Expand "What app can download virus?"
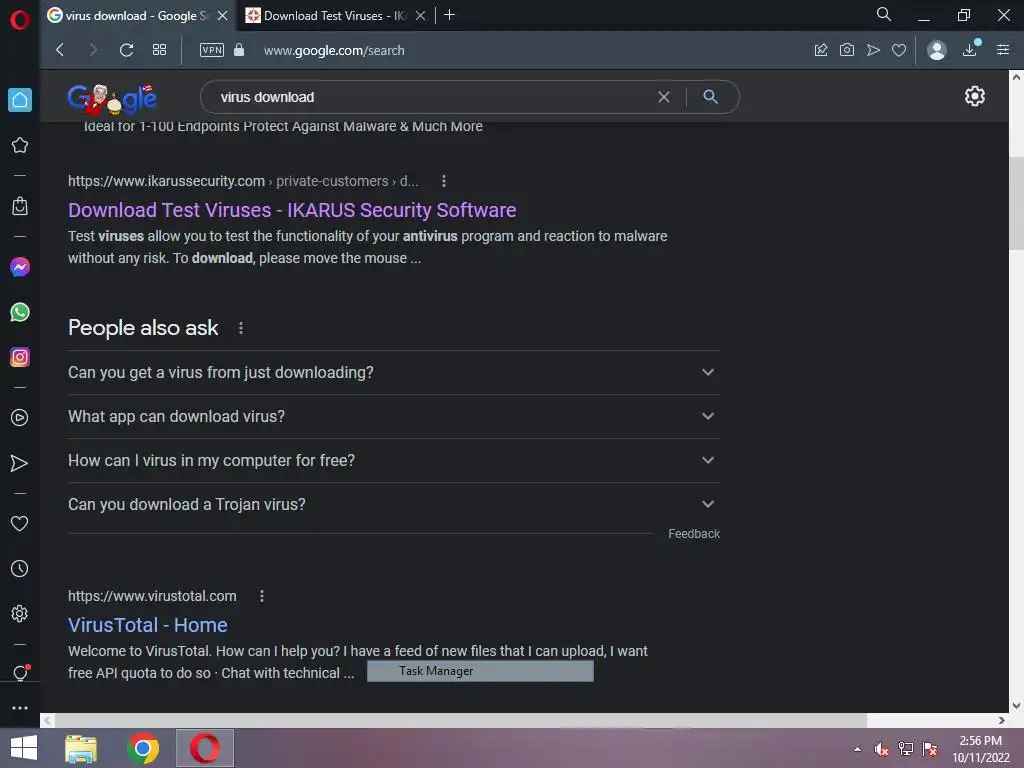Viewport: 1024px width, 768px height. click(394, 417)
